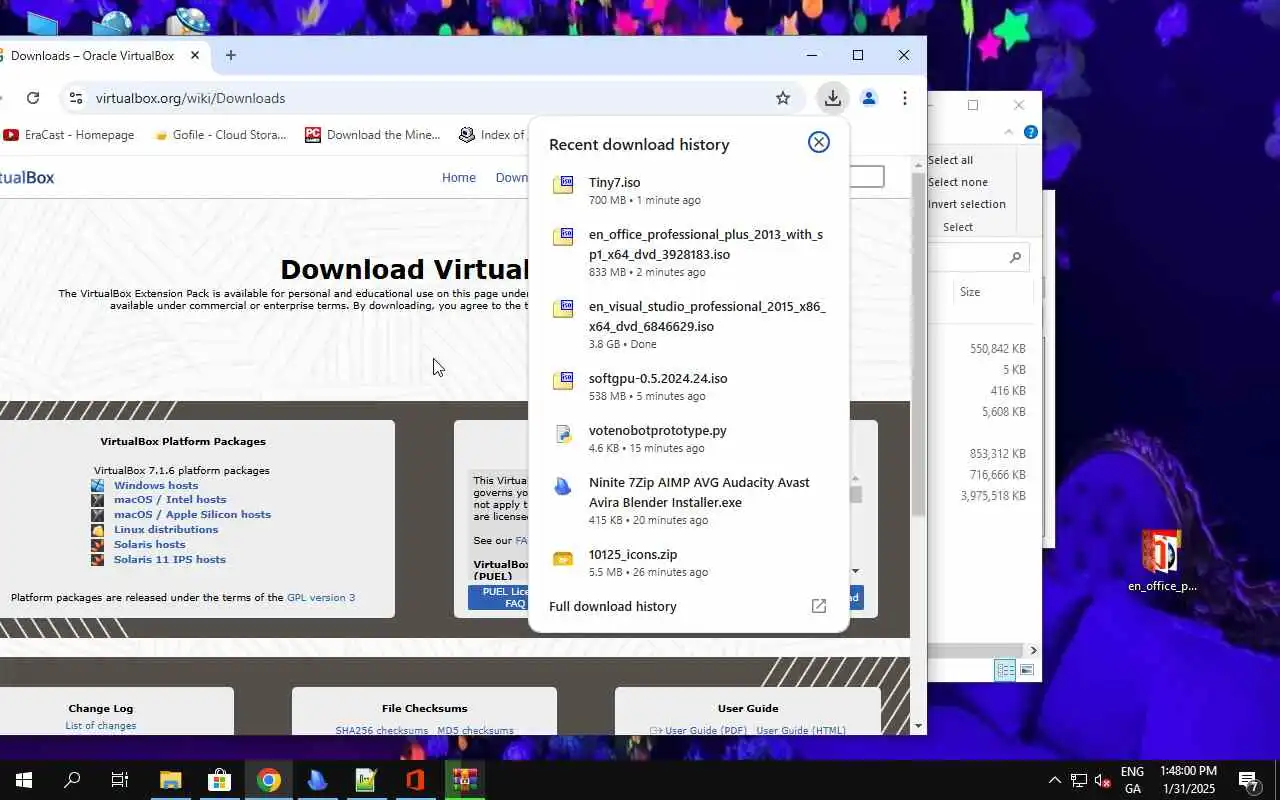Viewport: 1280px width, 800px height.
Task: Switch Explorer to large icons view
Action: pyautogui.click(x=1027, y=670)
